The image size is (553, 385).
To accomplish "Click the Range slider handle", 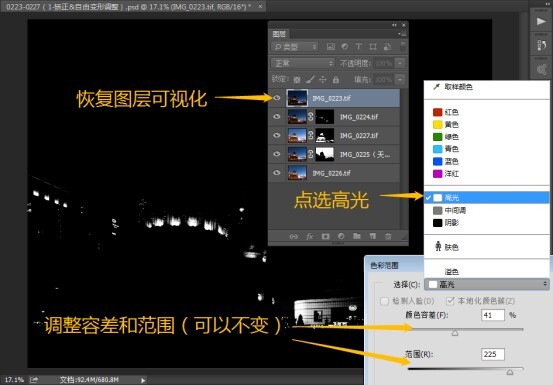I will tap(510, 372).
